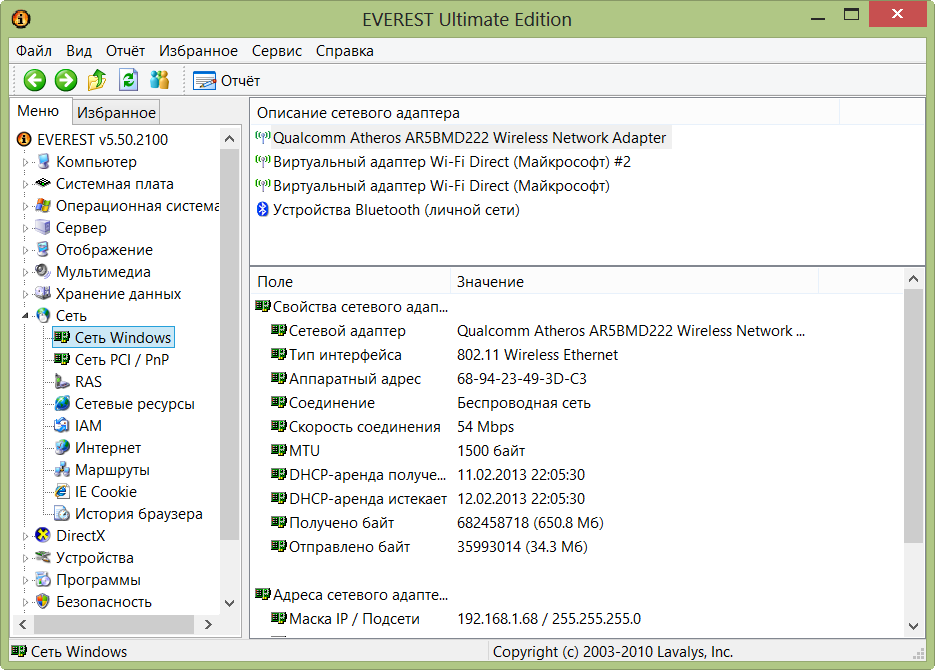Open the Сервис menu

pos(277,51)
